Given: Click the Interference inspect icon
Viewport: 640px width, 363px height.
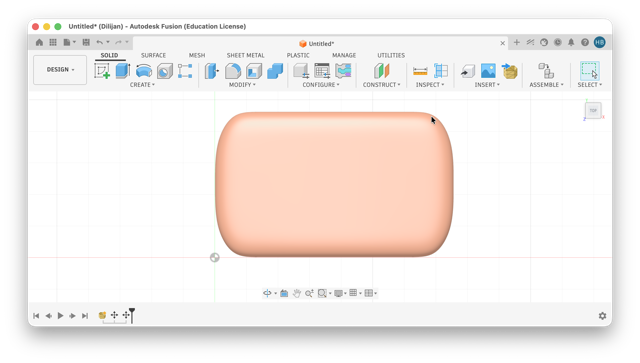Looking at the screenshot, I should pyautogui.click(x=441, y=71).
